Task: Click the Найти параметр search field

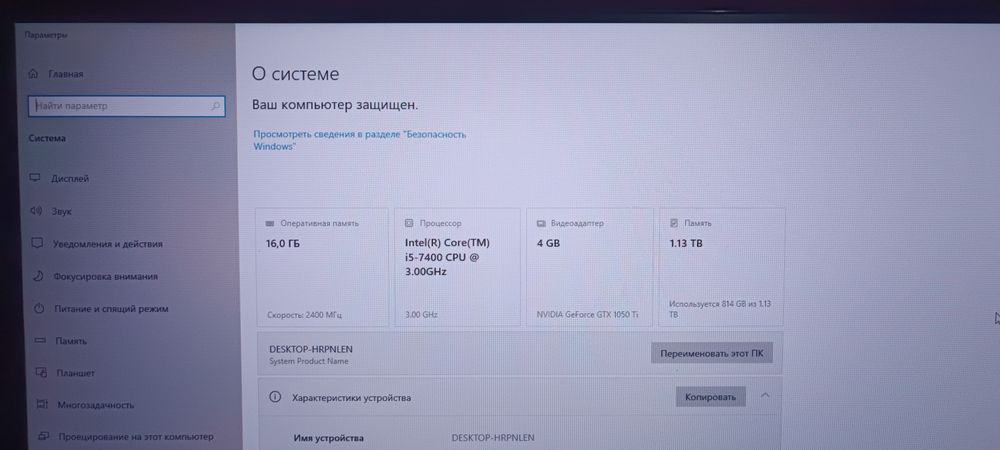Action: pos(126,106)
